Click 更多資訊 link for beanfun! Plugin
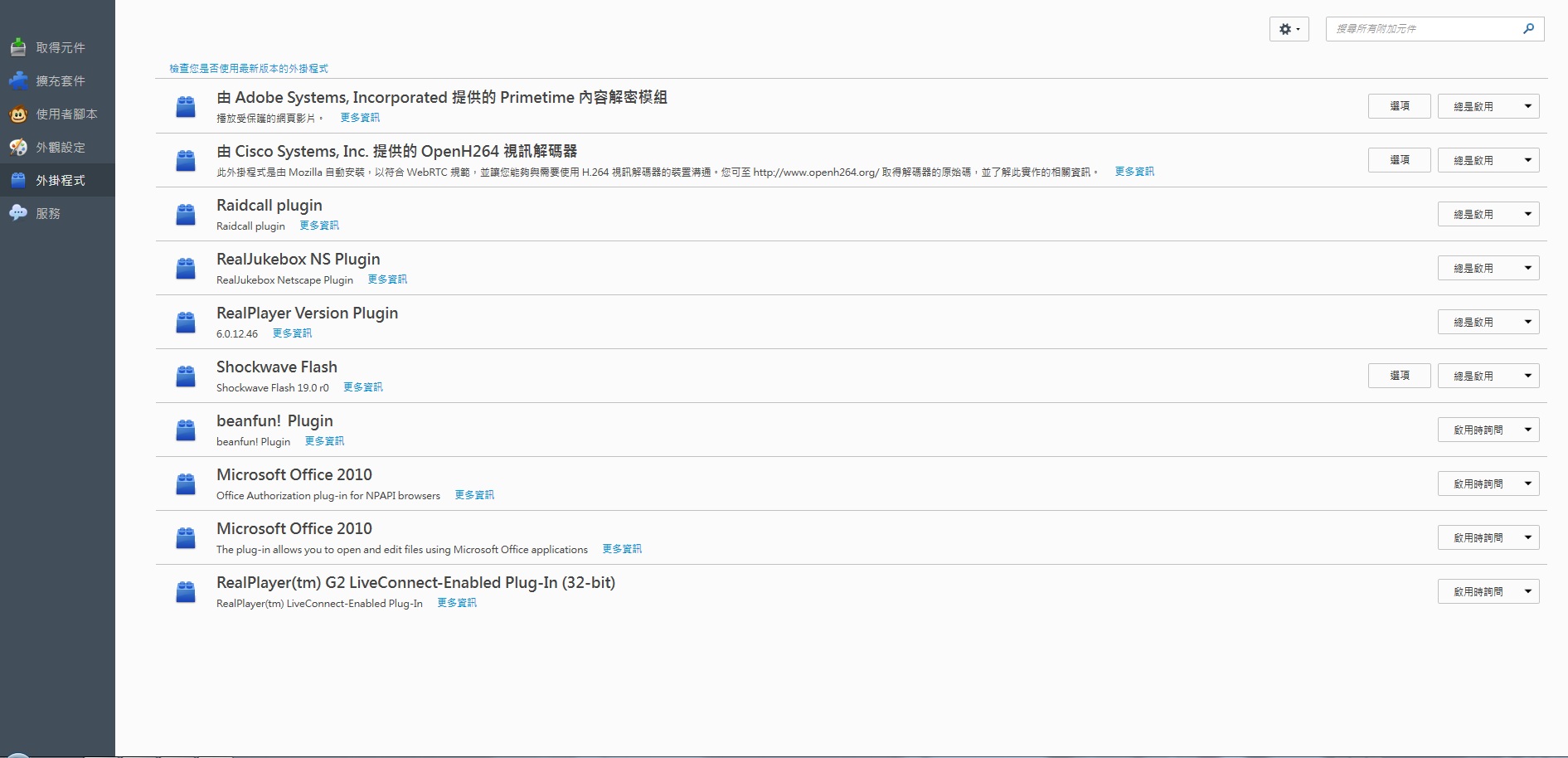 324,441
